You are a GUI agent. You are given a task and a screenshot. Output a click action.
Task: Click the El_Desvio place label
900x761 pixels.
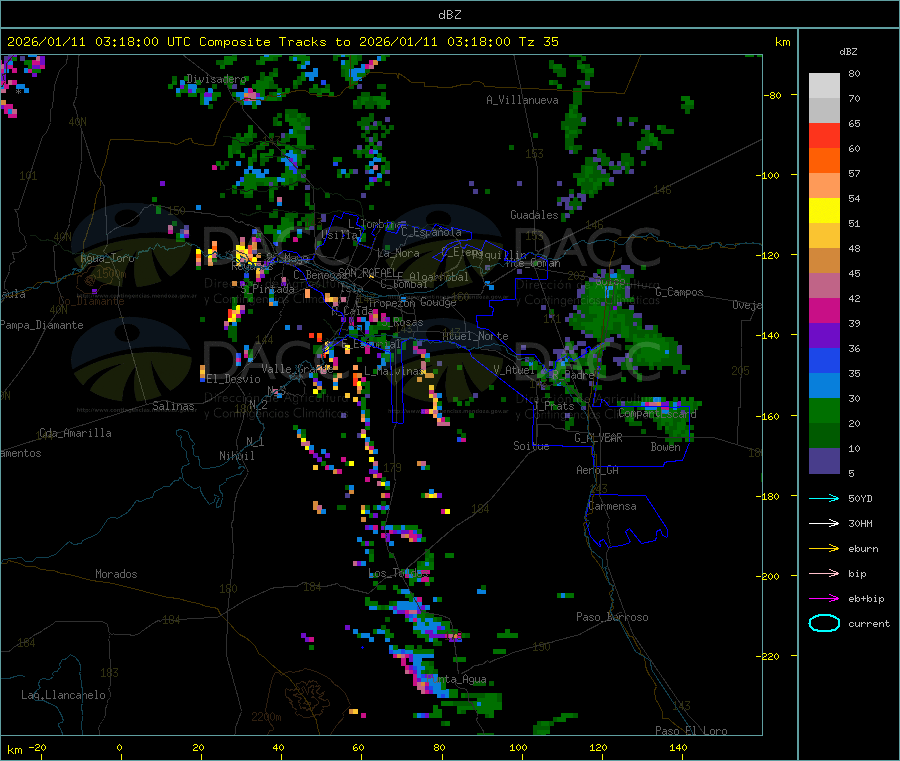click(234, 379)
